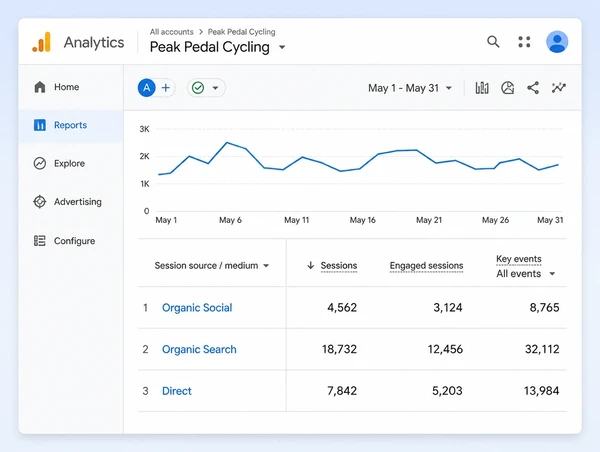This screenshot has width=600, height=452.
Task: Open the search magnifier icon
Action: (493, 41)
